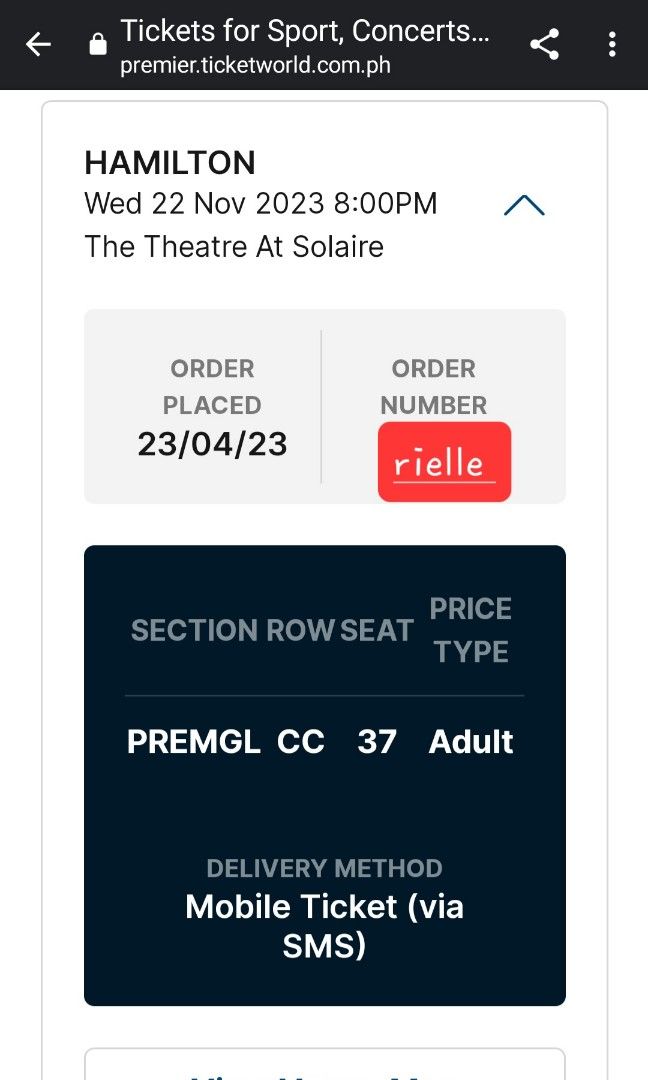
Task: Open the share icon
Action: point(544,44)
